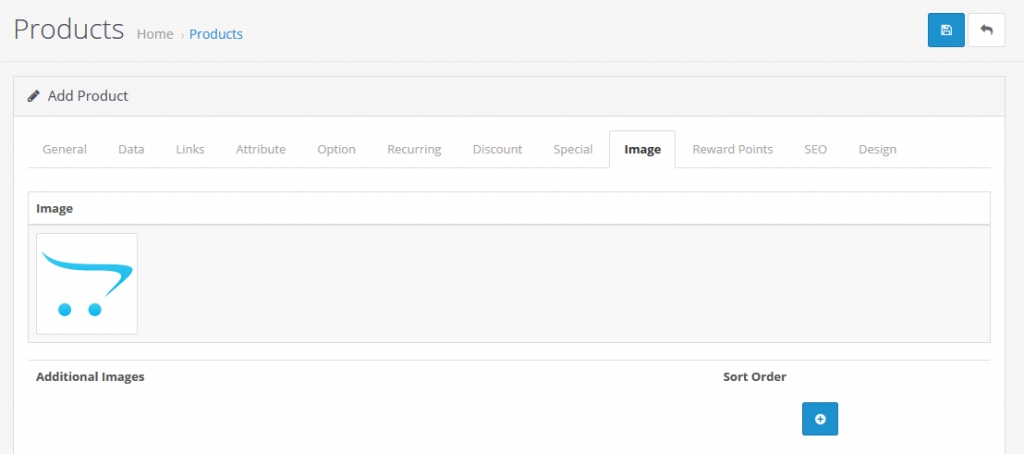The width and height of the screenshot is (1024, 454).
Task: Click the blue Save floppy-disk button
Action: tap(946, 30)
